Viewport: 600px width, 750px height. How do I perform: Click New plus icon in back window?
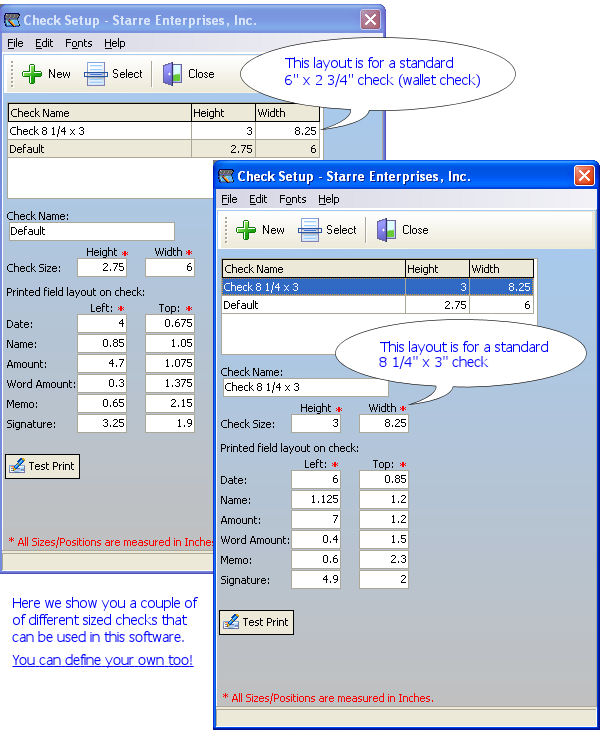[x=32, y=74]
